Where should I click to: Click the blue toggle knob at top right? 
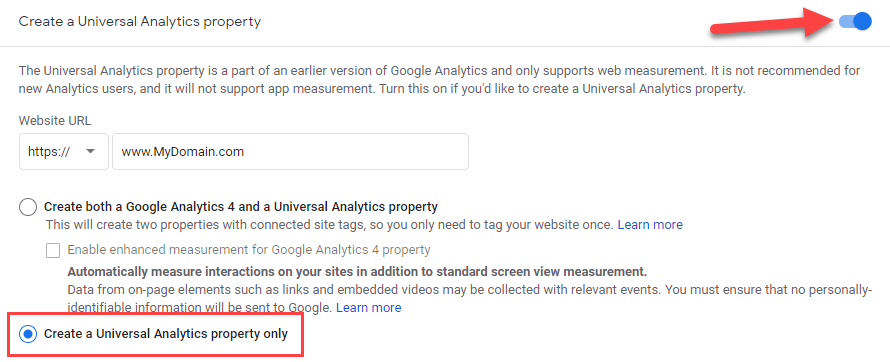pos(862,22)
